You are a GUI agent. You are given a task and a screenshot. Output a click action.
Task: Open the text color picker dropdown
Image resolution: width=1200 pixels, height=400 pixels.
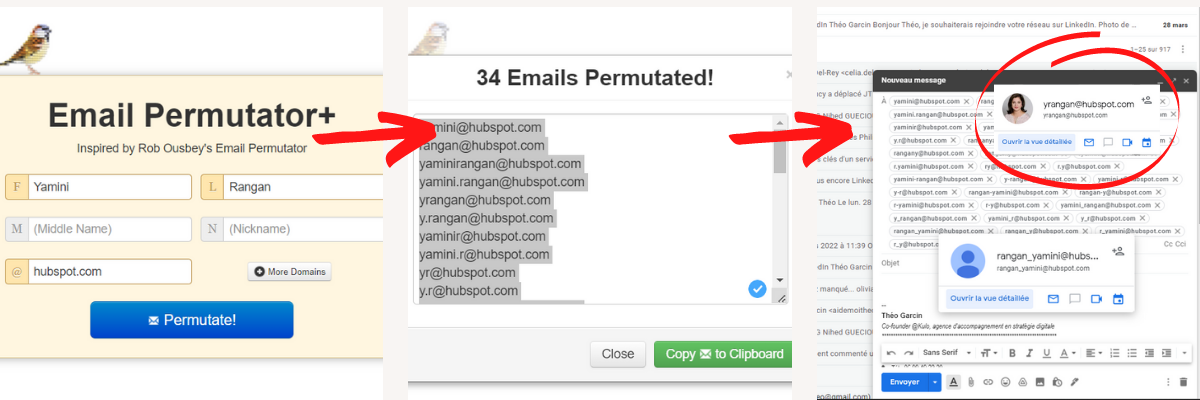1068,353
